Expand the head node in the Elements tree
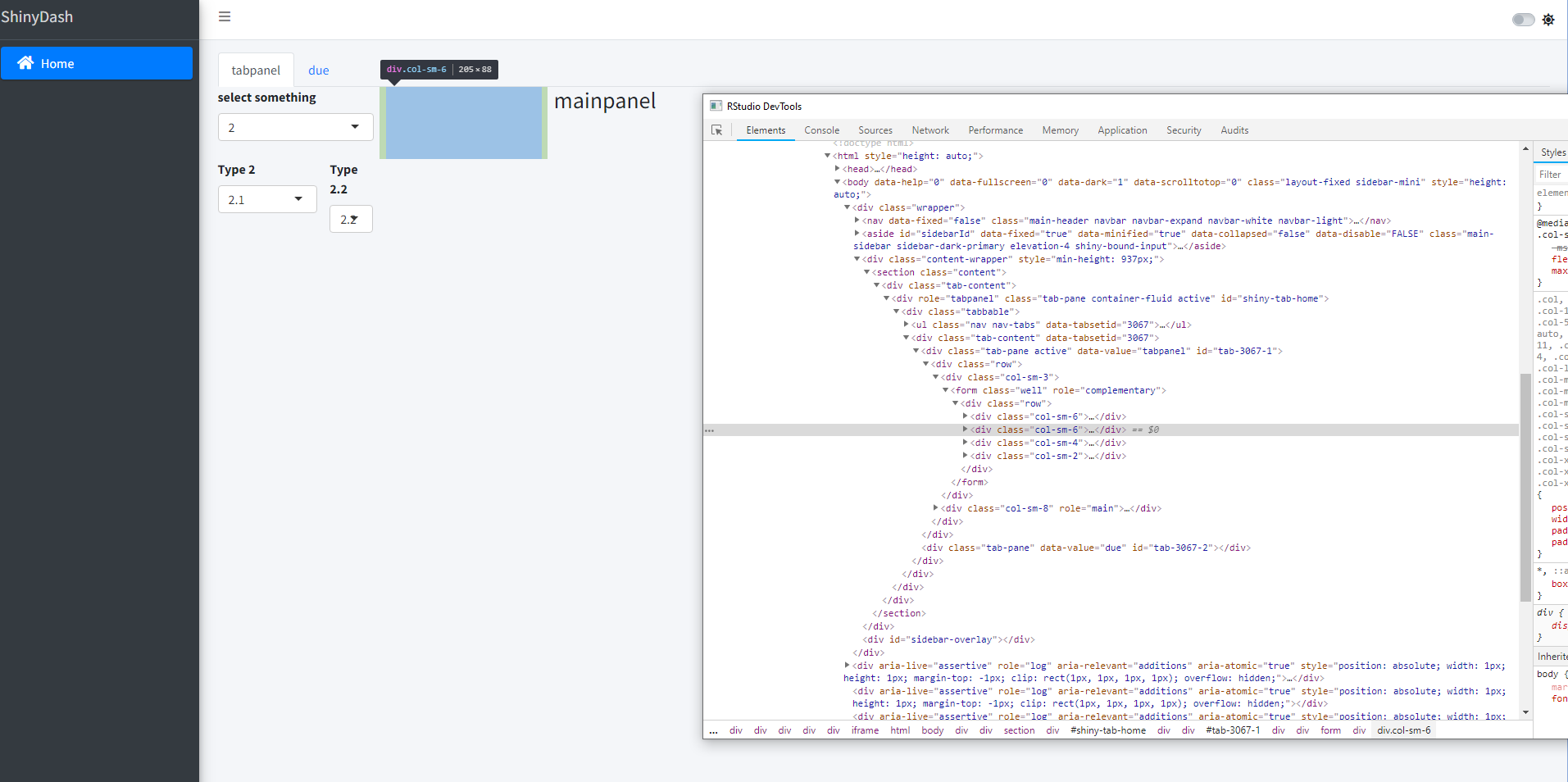This screenshot has width=1568, height=782. (x=836, y=169)
